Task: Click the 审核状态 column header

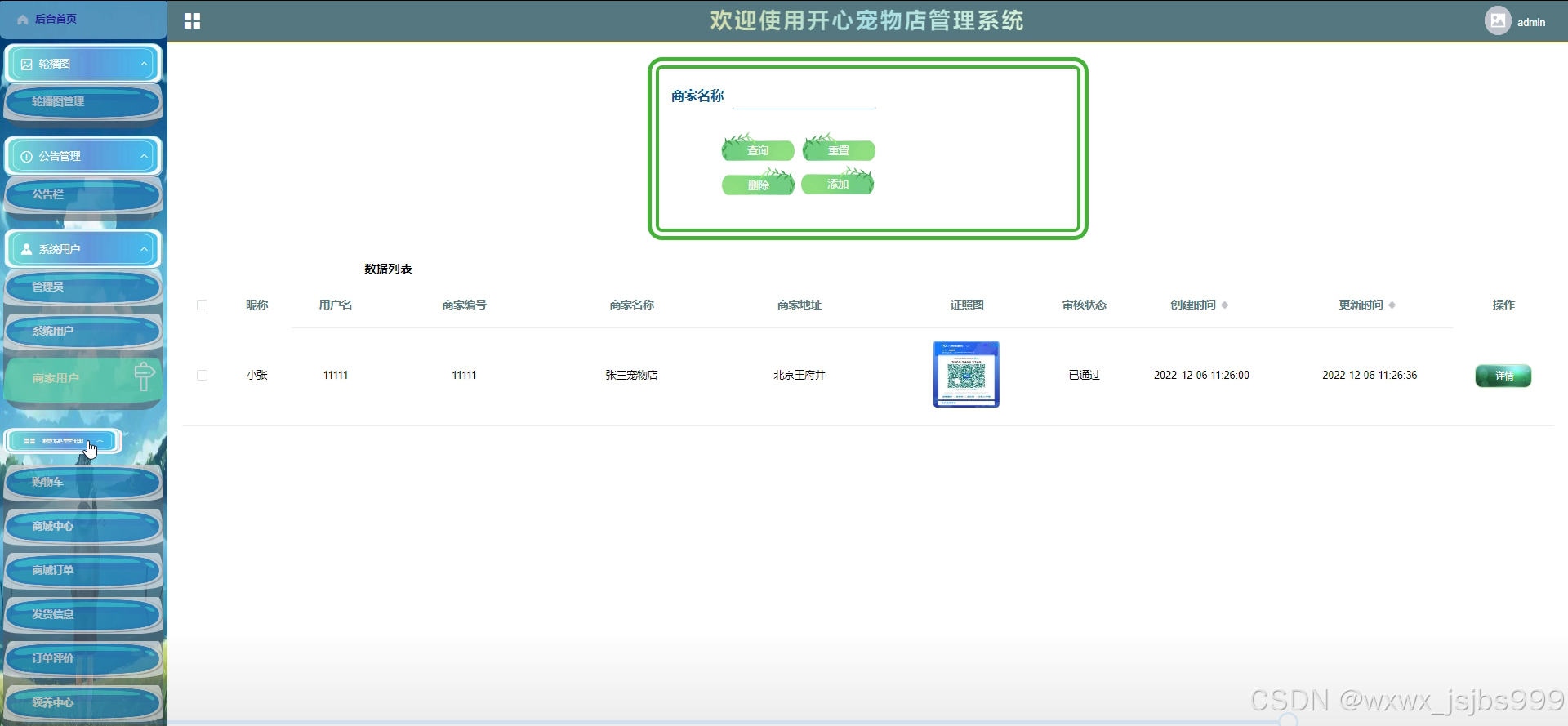Action: (1085, 305)
